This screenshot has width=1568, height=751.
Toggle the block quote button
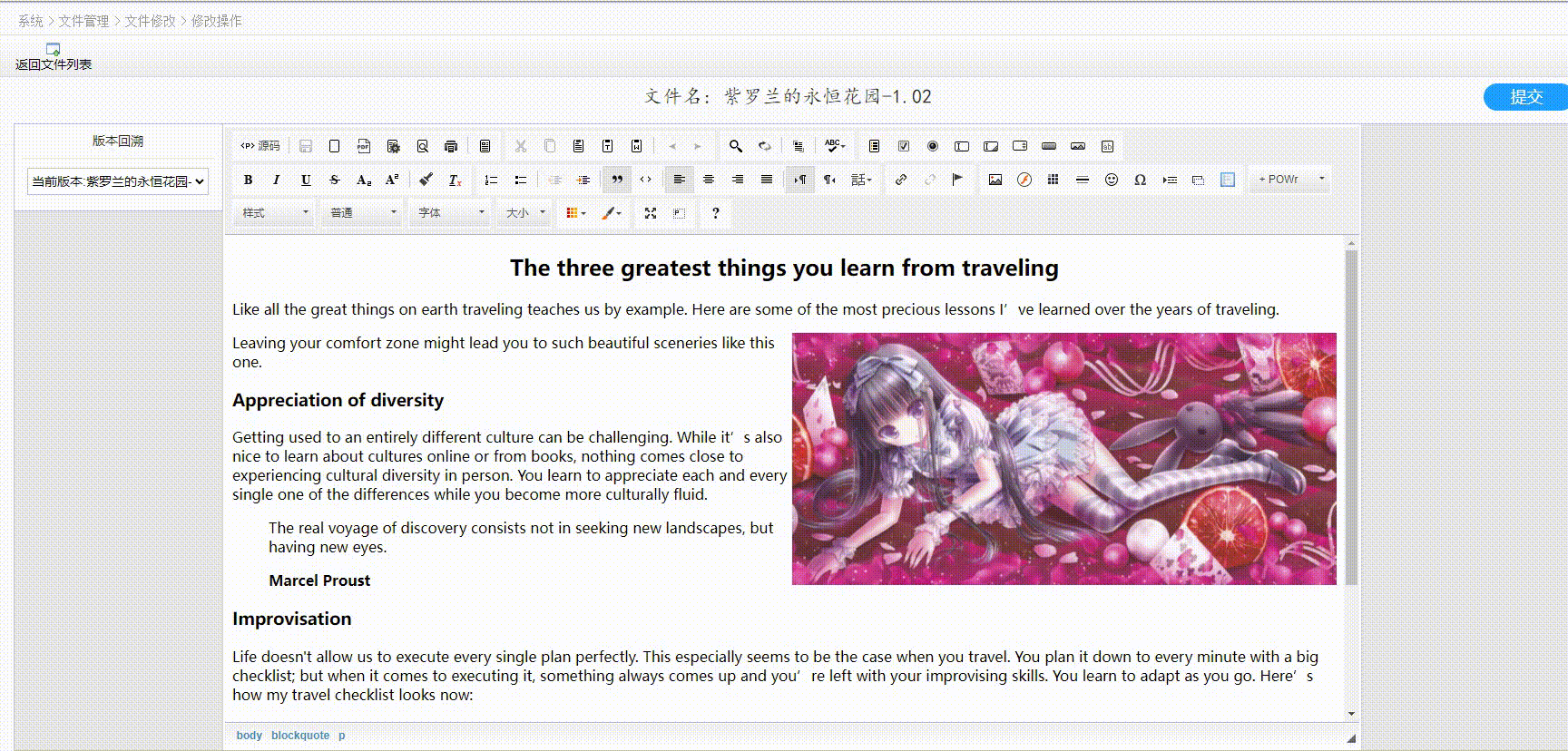[617, 180]
